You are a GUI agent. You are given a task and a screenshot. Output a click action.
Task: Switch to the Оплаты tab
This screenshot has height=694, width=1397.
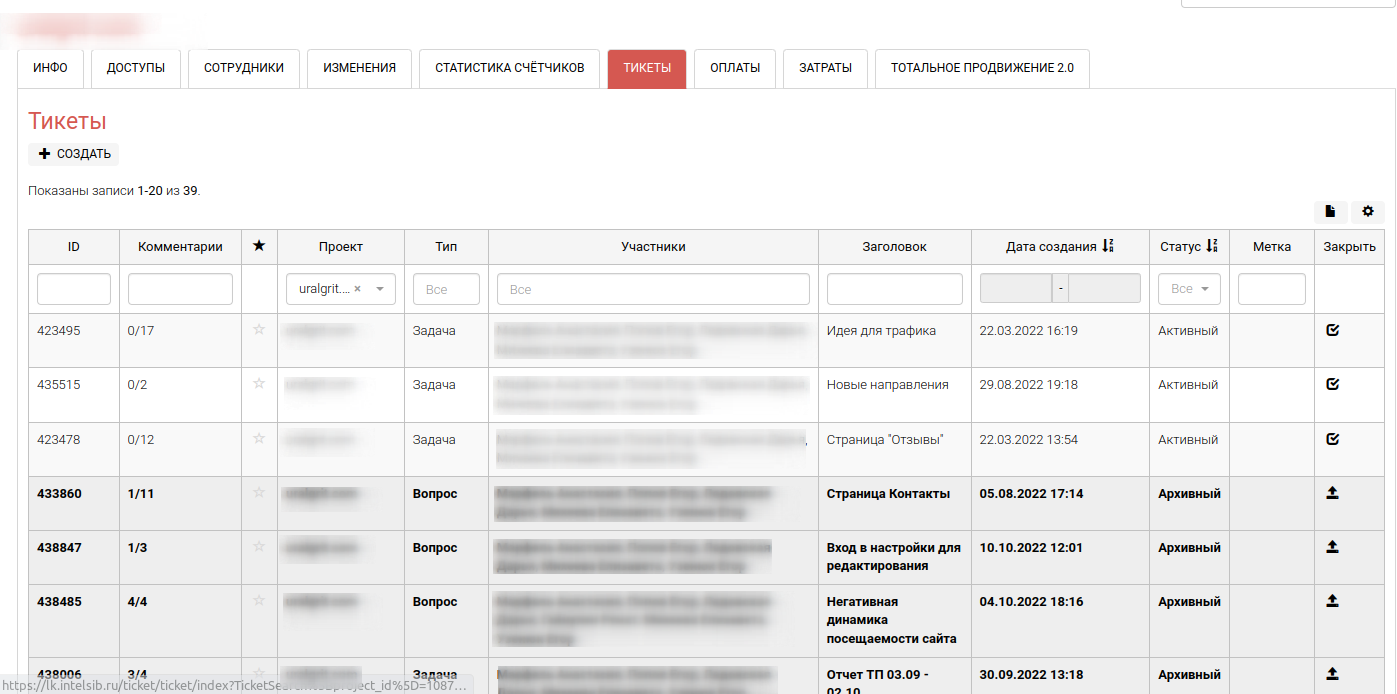coord(735,68)
